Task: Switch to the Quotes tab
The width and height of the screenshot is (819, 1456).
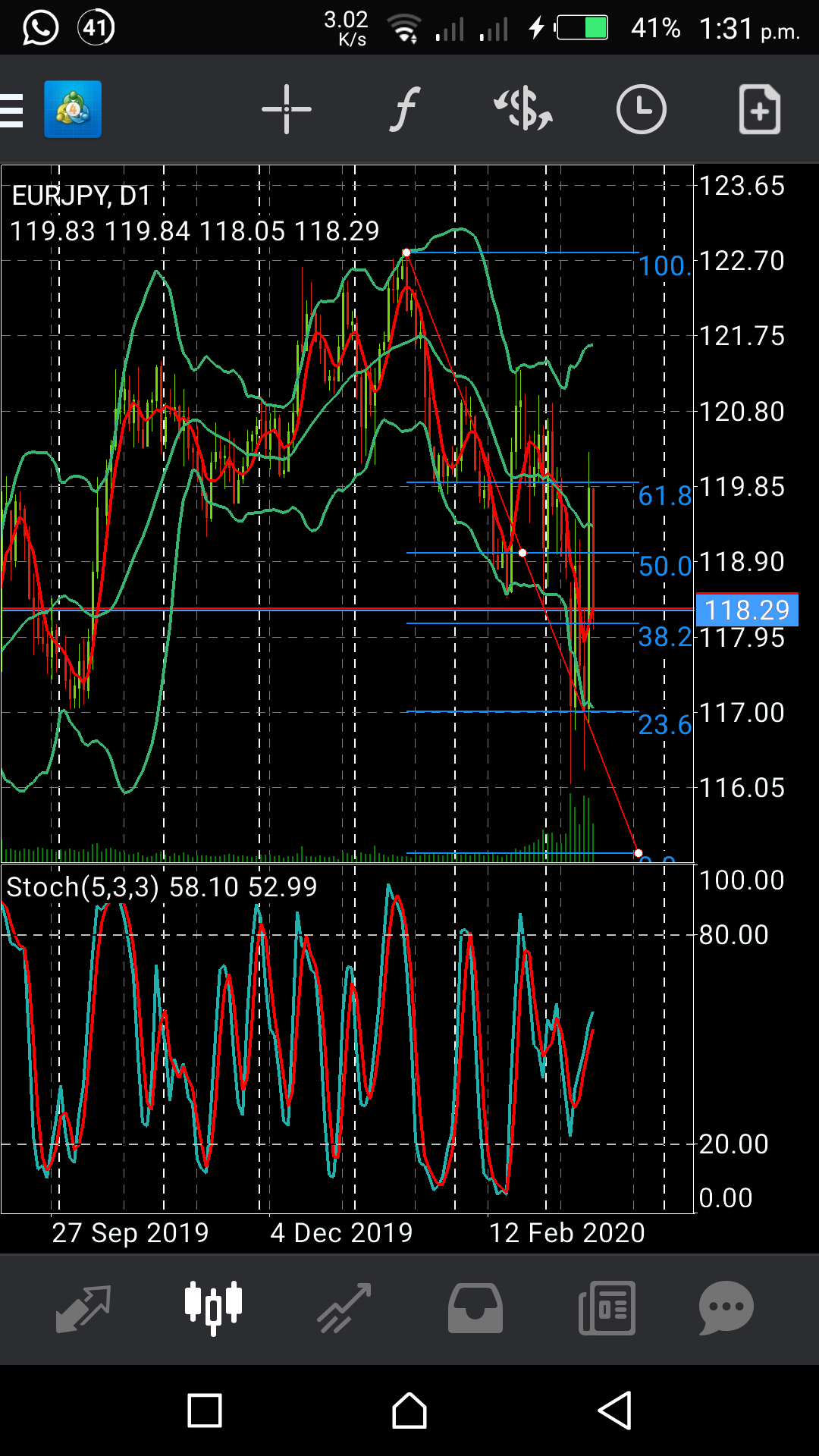Action: pos(83,1308)
